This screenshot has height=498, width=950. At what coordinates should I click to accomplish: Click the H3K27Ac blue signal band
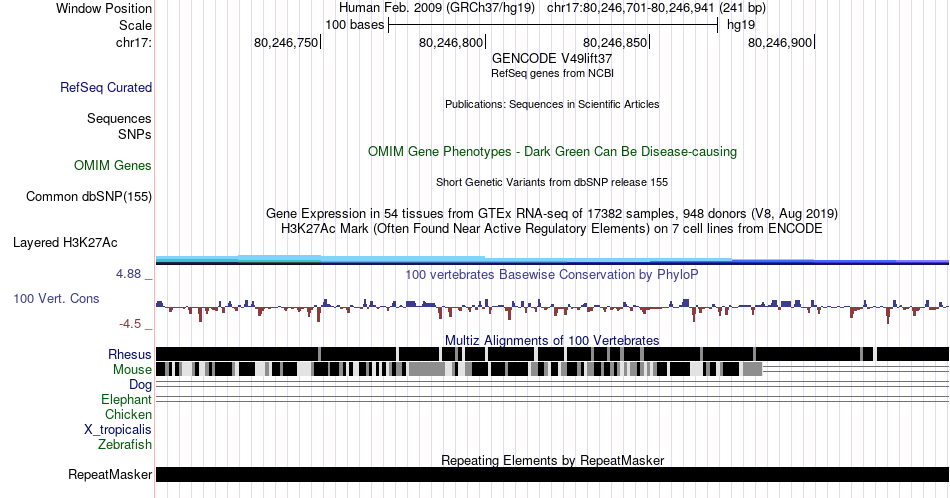[x=552, y=260]
